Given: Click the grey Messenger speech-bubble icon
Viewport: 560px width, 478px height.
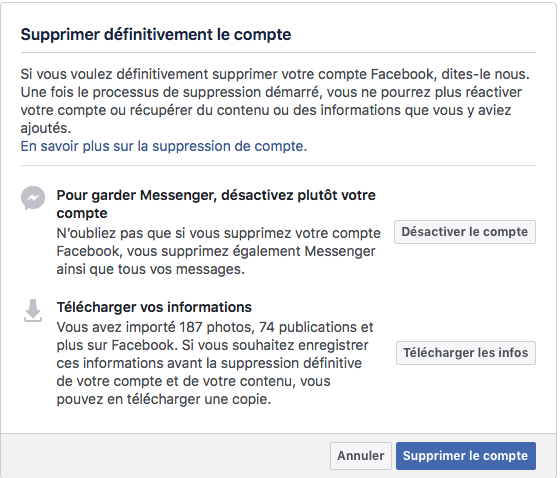Looking at the screenshot, I should 33,198.
